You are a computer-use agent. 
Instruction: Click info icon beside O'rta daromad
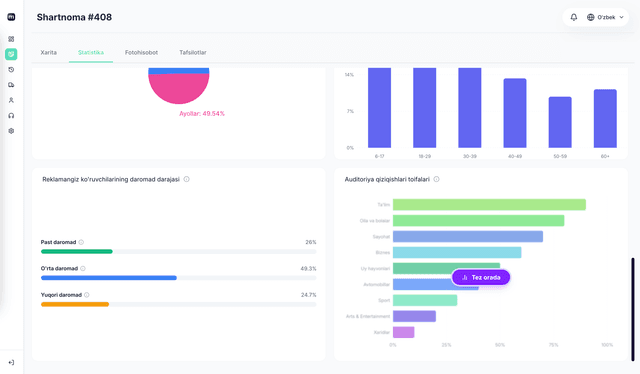coord(83,268)
